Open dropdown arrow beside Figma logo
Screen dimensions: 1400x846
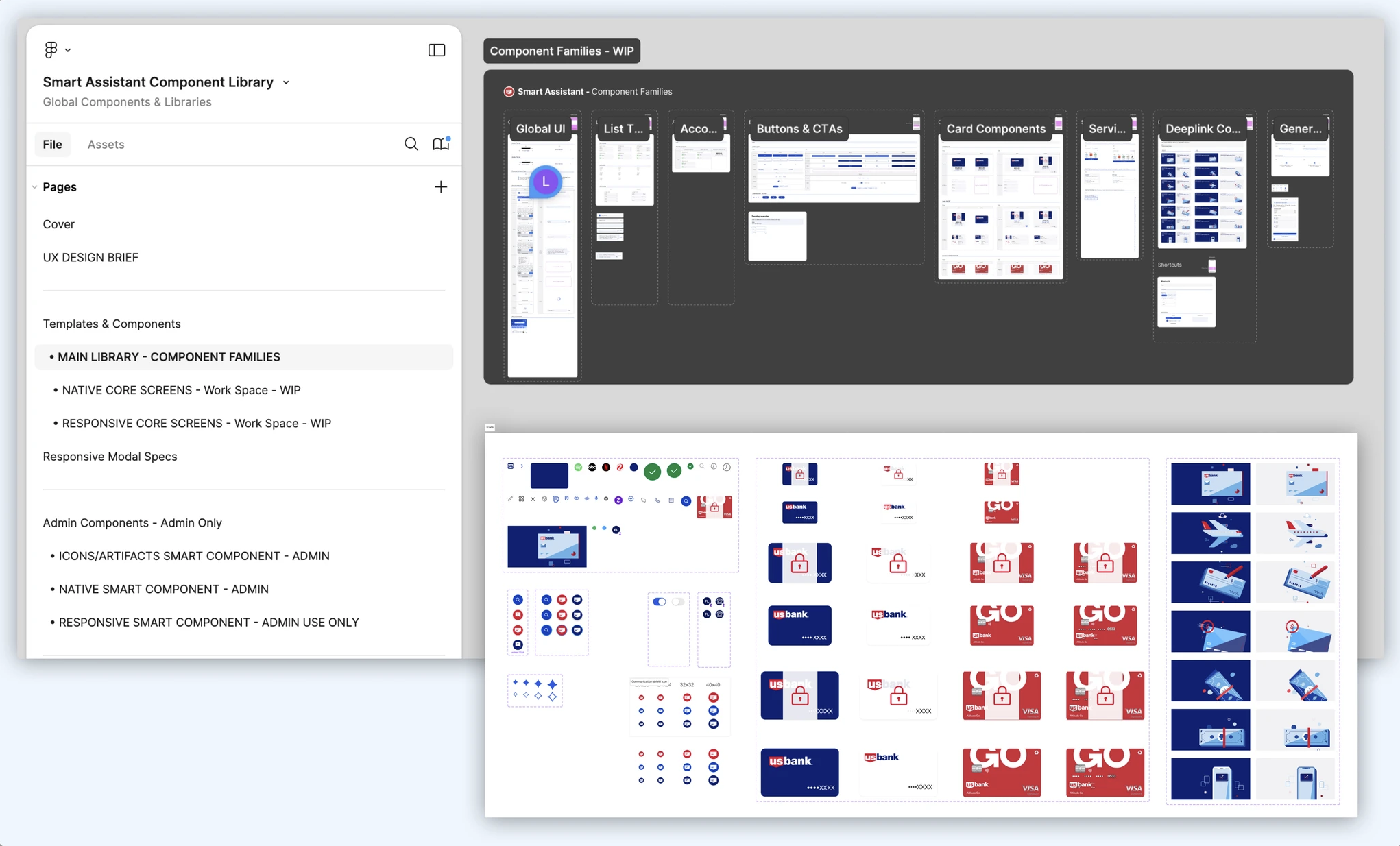[68, 50]
